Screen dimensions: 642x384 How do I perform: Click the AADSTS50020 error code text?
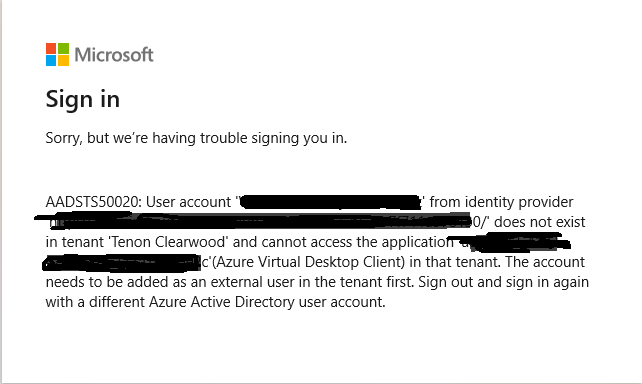[92, 202]
